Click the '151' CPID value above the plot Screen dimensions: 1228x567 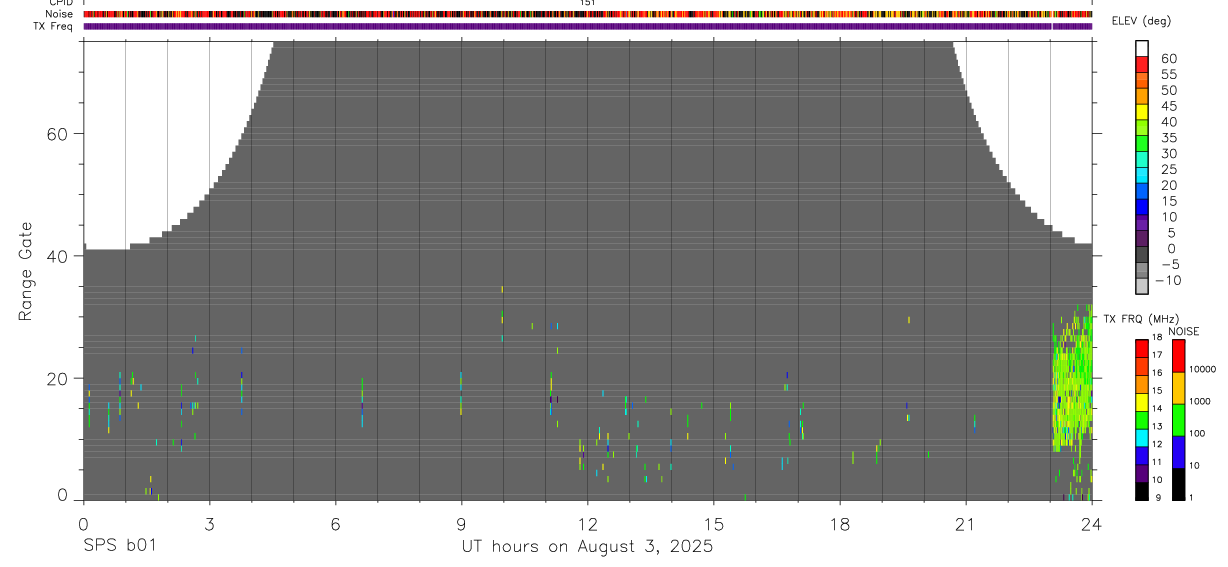tap(587, 3)
